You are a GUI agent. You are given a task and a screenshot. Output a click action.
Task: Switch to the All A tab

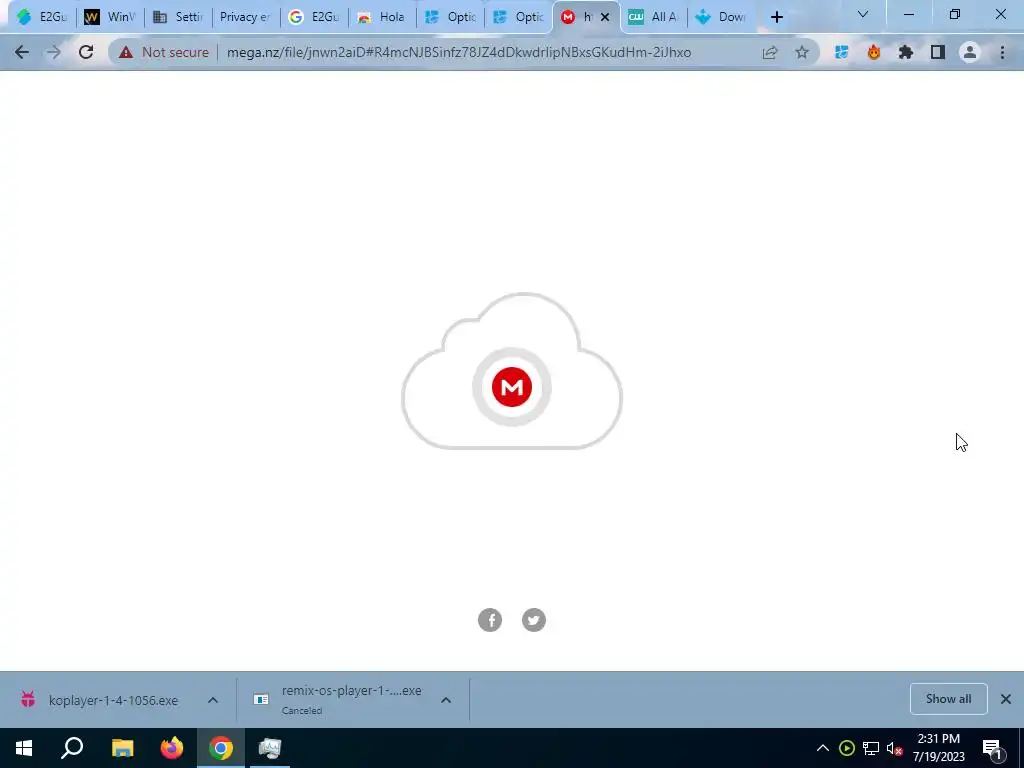654,17
